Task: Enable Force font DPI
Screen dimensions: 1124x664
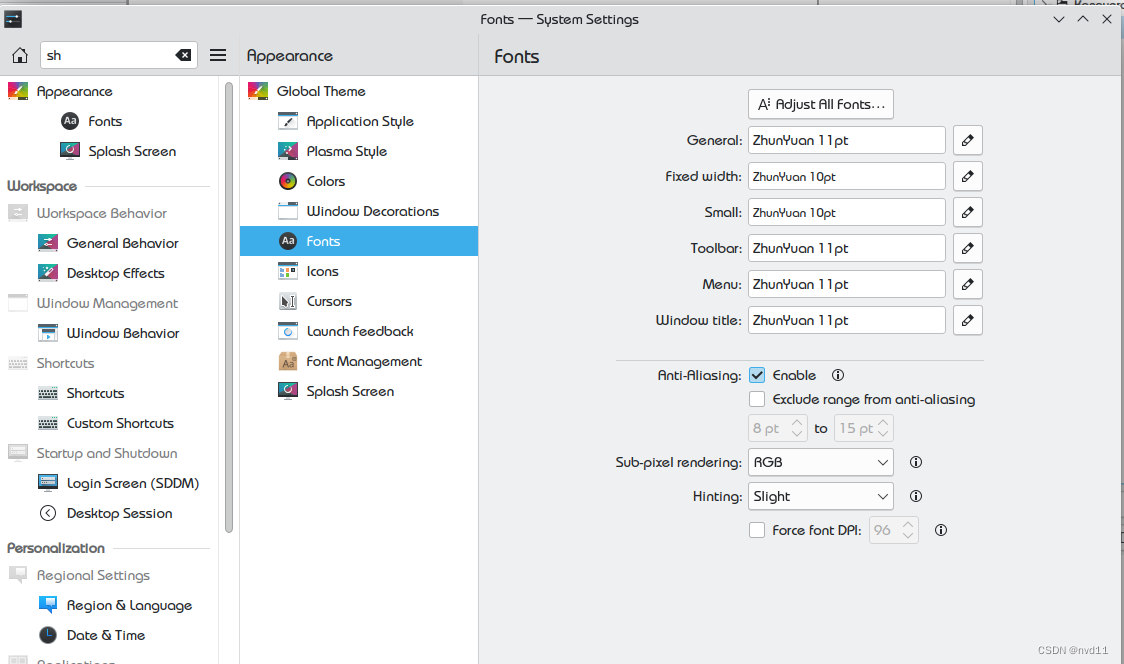Action: click(757, 530)
